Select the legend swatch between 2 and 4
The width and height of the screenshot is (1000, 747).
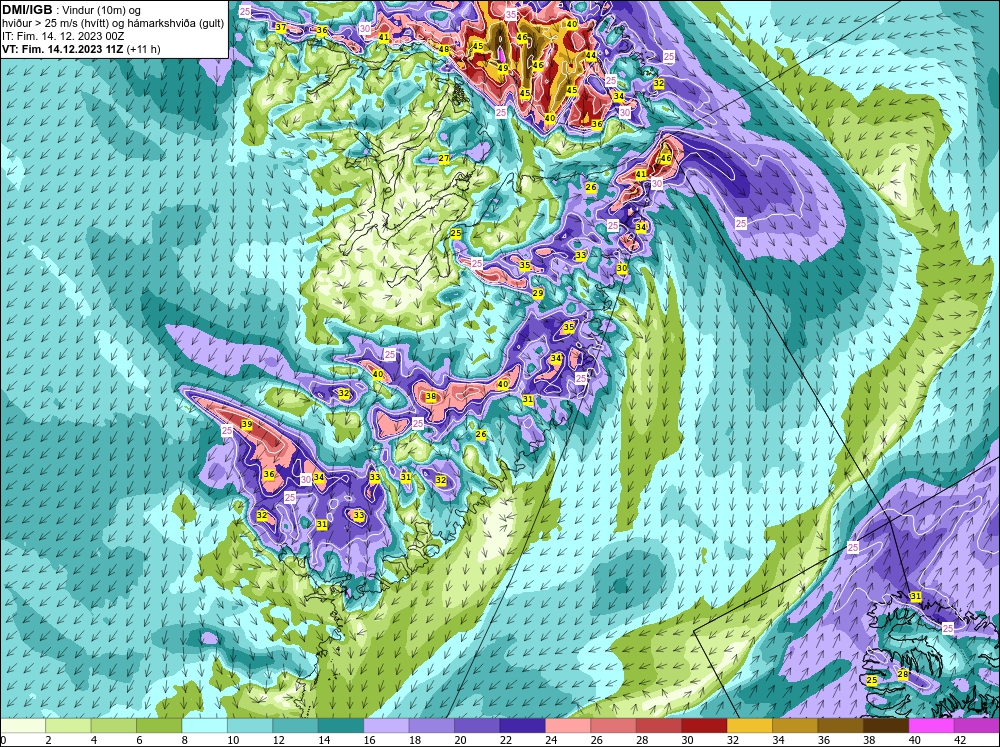click(x=68, y=726)
